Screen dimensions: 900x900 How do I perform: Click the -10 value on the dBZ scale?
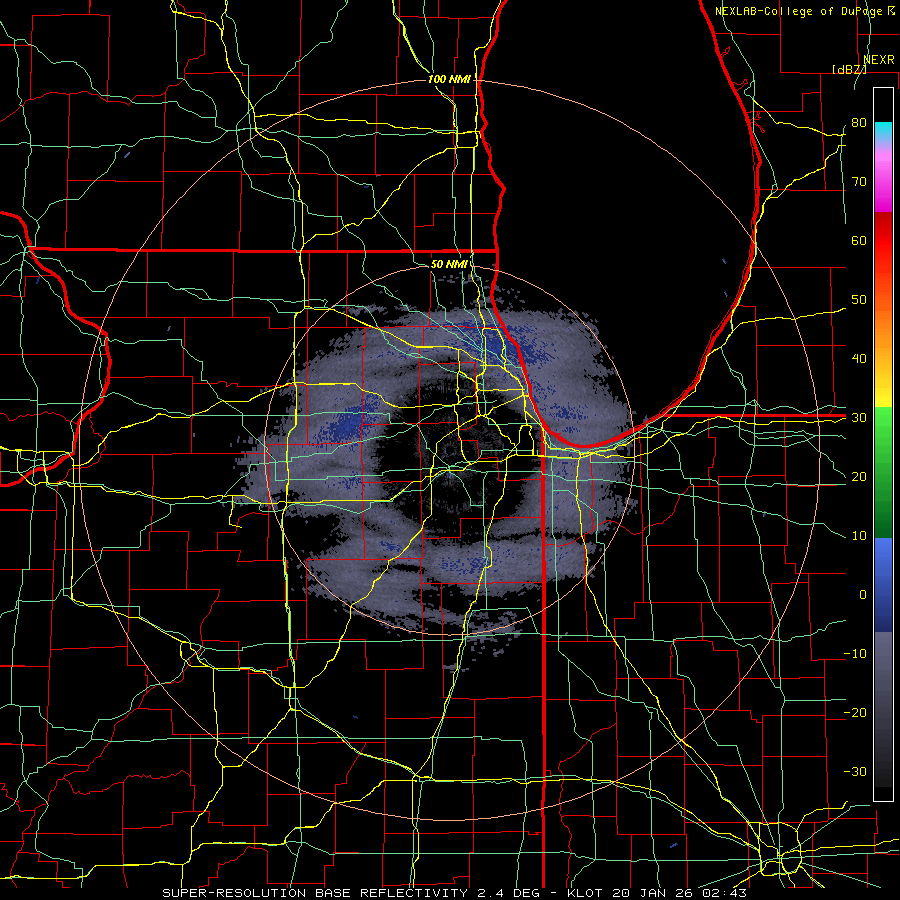point(855,654)
